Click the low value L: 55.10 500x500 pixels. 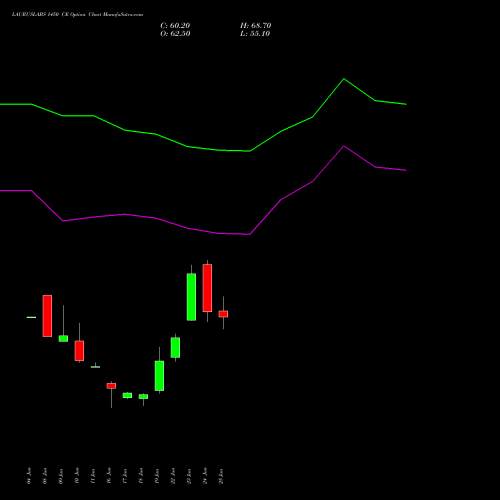[x=255, y=34]
